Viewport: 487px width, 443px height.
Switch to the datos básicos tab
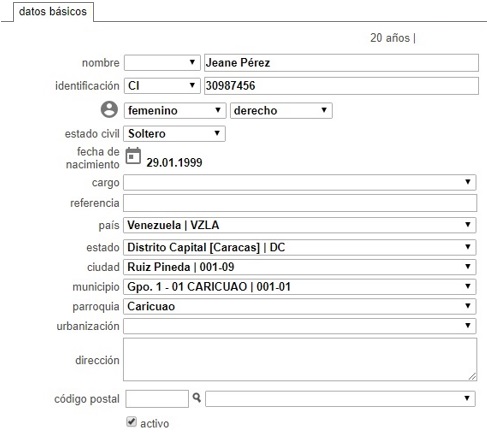pos(53,11)
